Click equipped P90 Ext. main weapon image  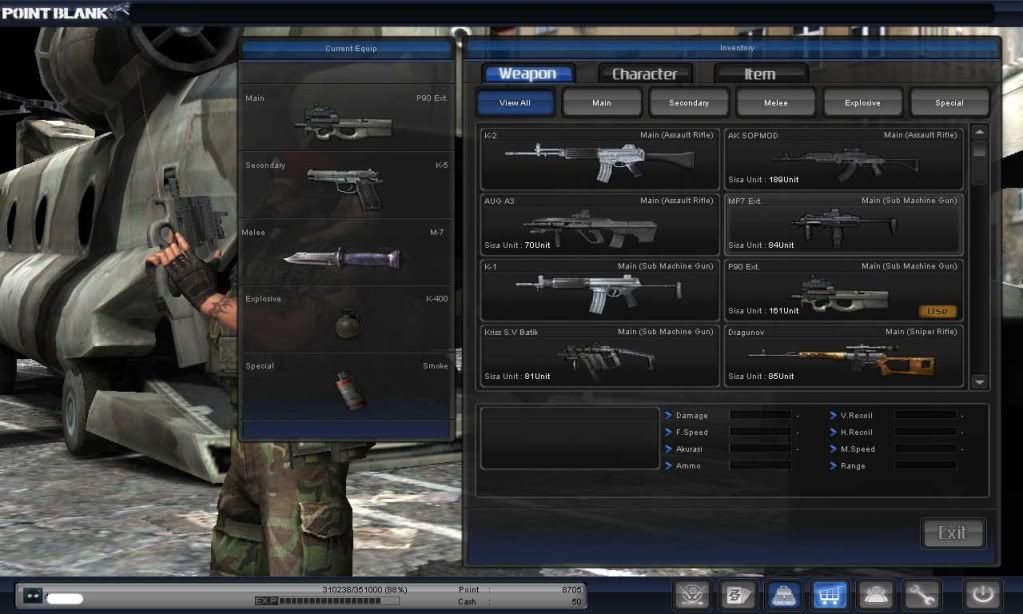point(343,123)
